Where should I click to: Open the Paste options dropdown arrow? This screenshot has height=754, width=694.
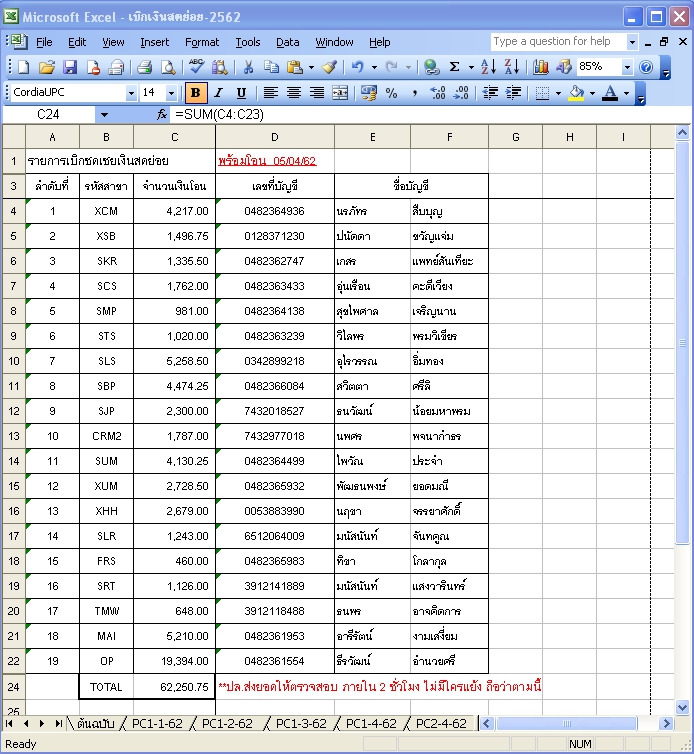point(311,67)
